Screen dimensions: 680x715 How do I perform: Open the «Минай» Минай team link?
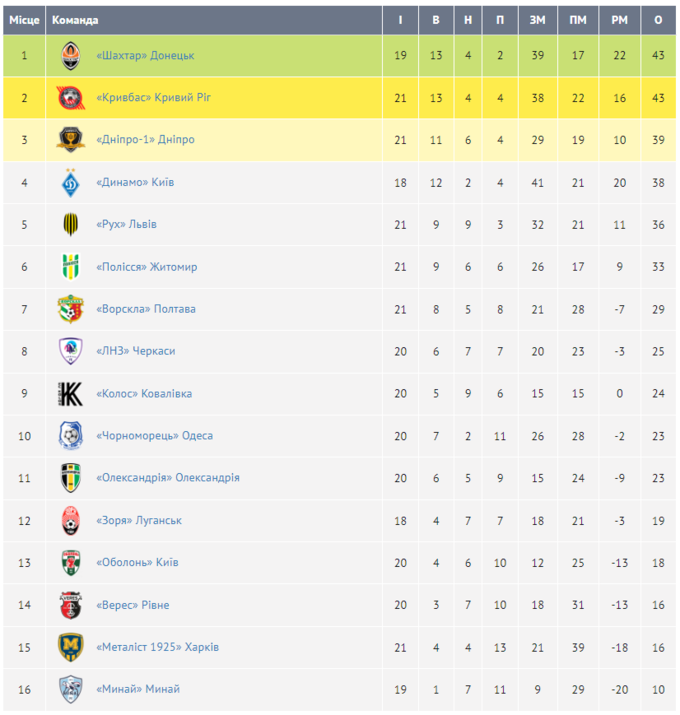(x=138, y=689)
